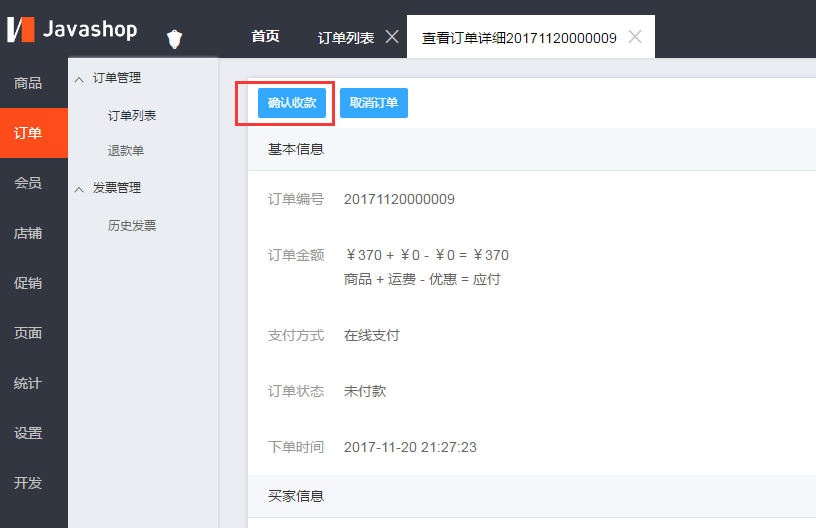The width and height of the screenshot is (816, 528).
Task: Click the order time 2017-11-20 21:27:23
Action: 410,447
